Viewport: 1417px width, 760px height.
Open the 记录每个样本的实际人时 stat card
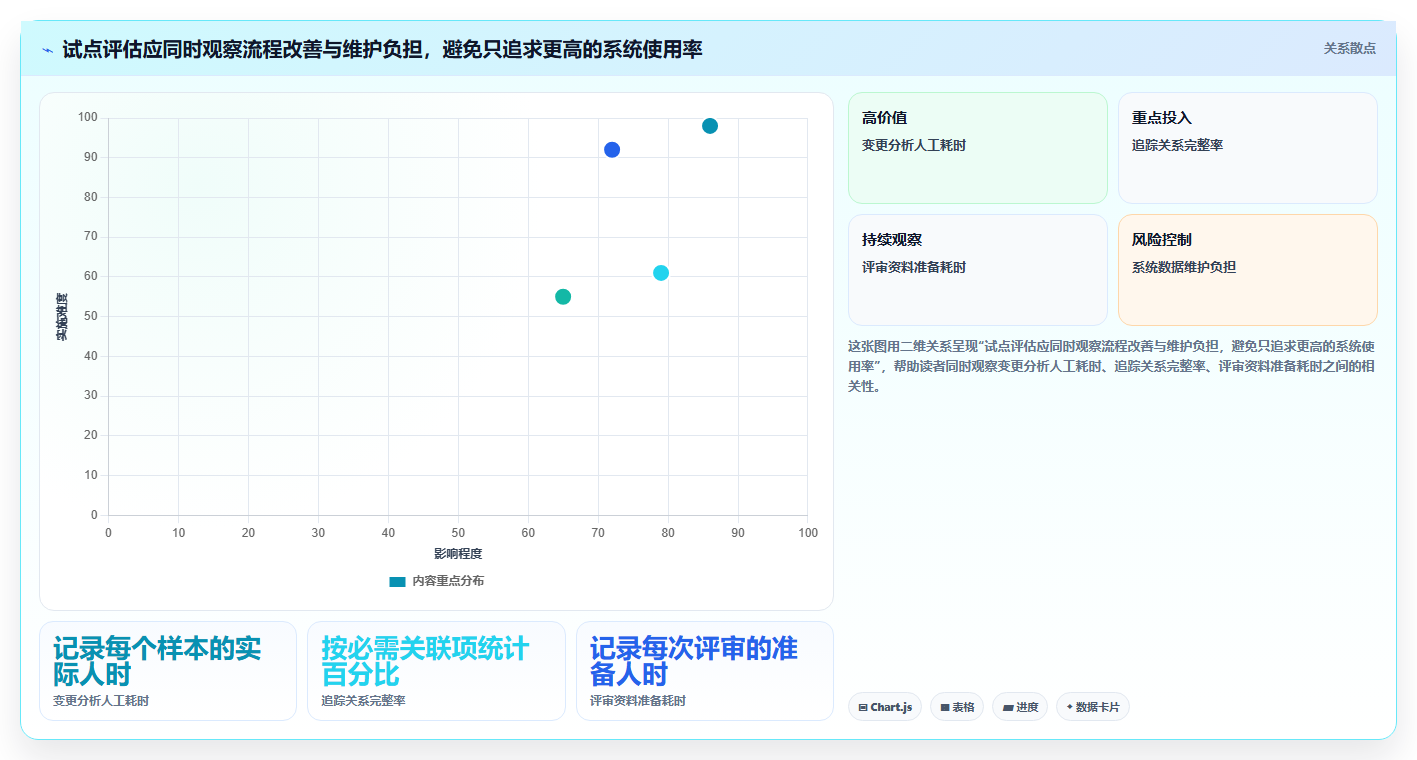[x=168, y=671]
